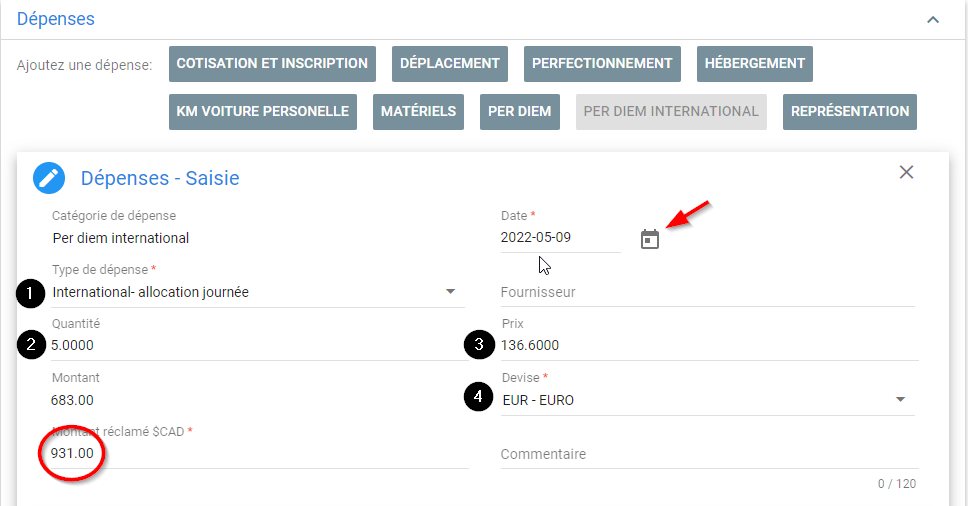Open the Type de dépense dropdown arrow
968x506 pixels.
point(451,291)
